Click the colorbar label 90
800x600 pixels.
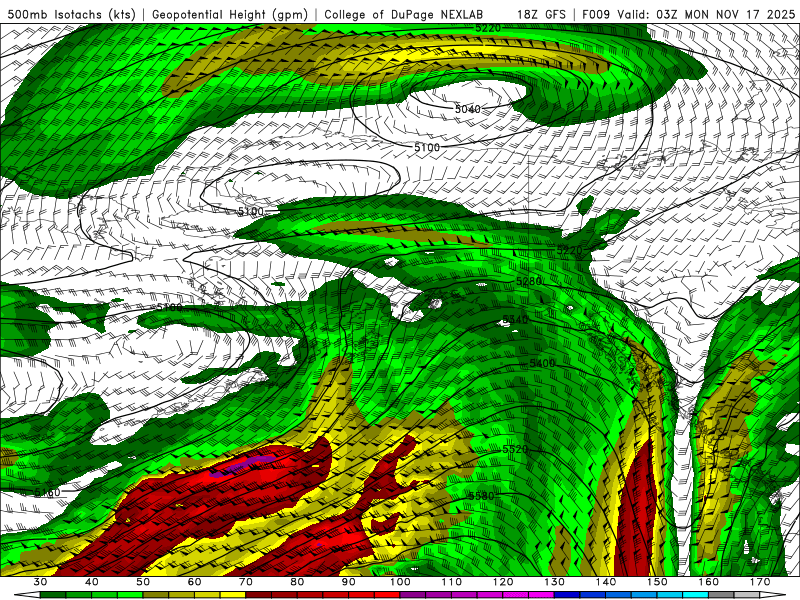(x=348, y=582)
